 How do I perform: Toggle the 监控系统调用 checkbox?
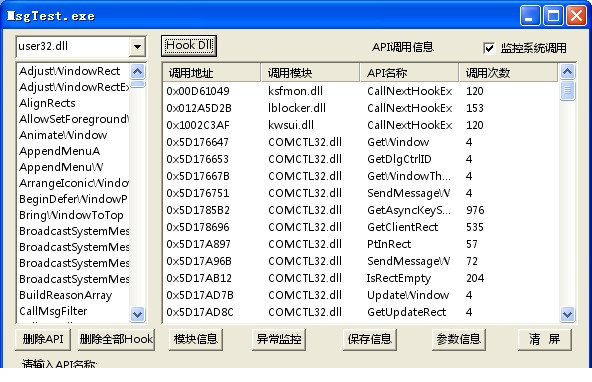point(489,48)
